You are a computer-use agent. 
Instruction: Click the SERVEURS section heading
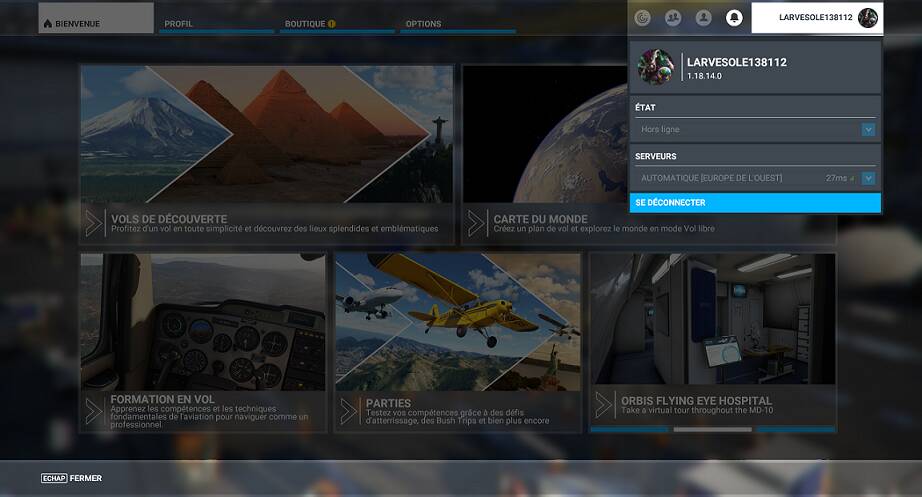click(x=656, y=156)
